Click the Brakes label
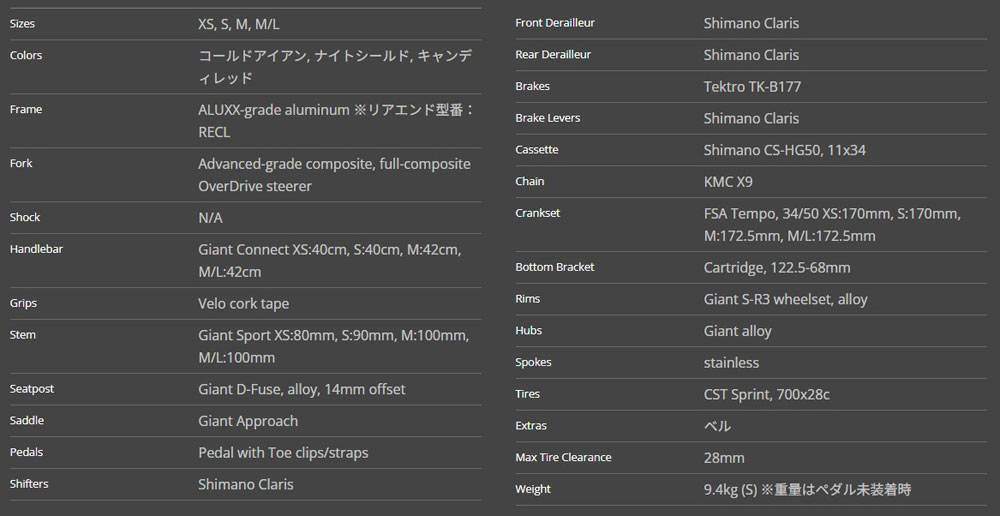 [x=533, y=86]
